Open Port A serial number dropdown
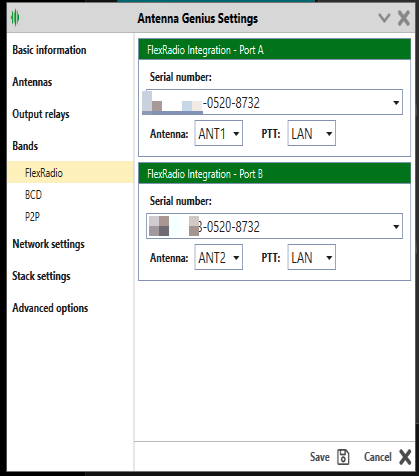Image resolution: width=419 pixels, height=476 pixels. pyautogui.click(x=274, y=102)
